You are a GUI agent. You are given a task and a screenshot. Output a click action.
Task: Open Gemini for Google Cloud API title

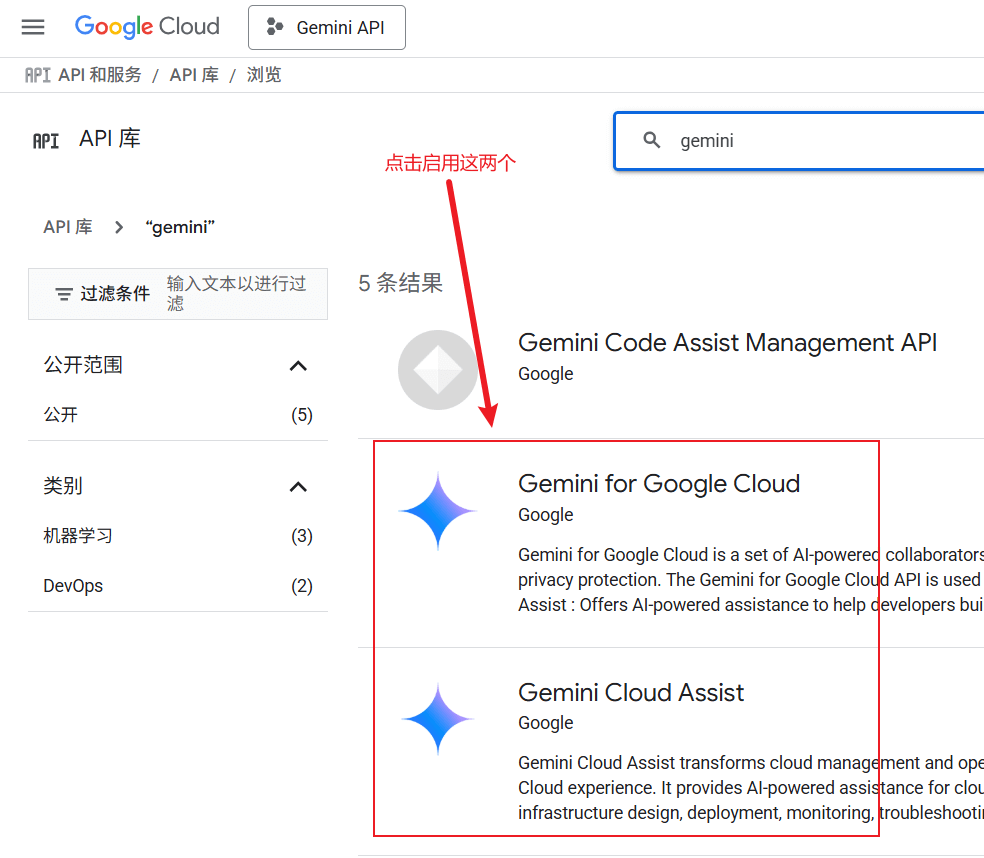coord(658,484)
